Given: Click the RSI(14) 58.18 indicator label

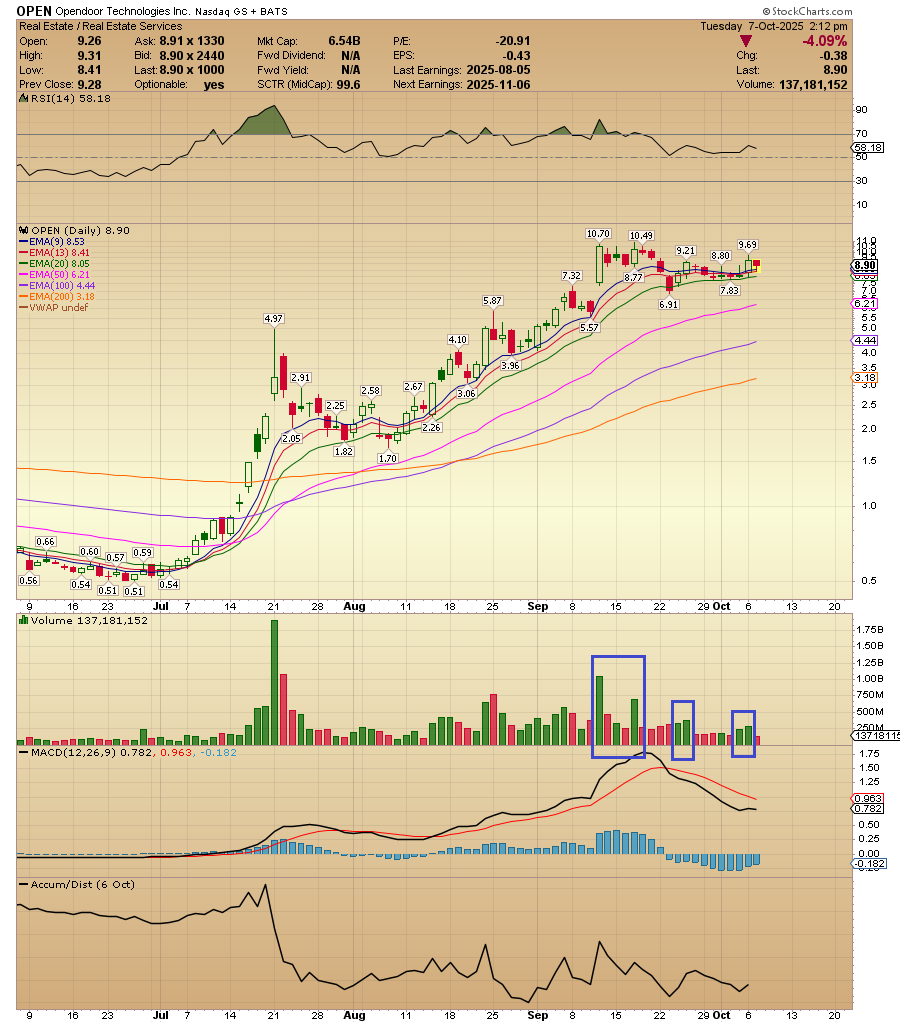Looking at the screenshot, I should pos(70,99).
